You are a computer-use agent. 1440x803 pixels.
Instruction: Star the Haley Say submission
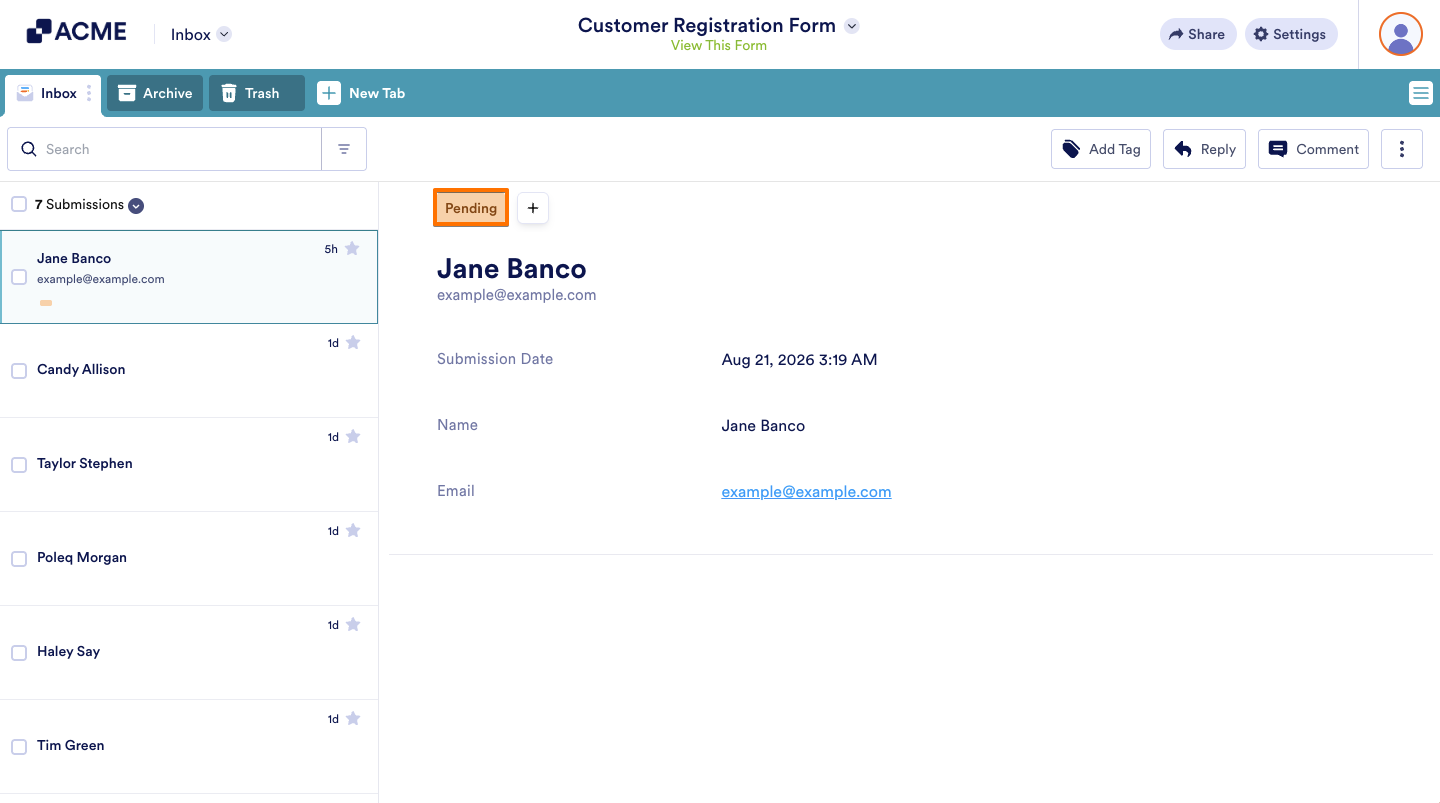tap(352, 625)
